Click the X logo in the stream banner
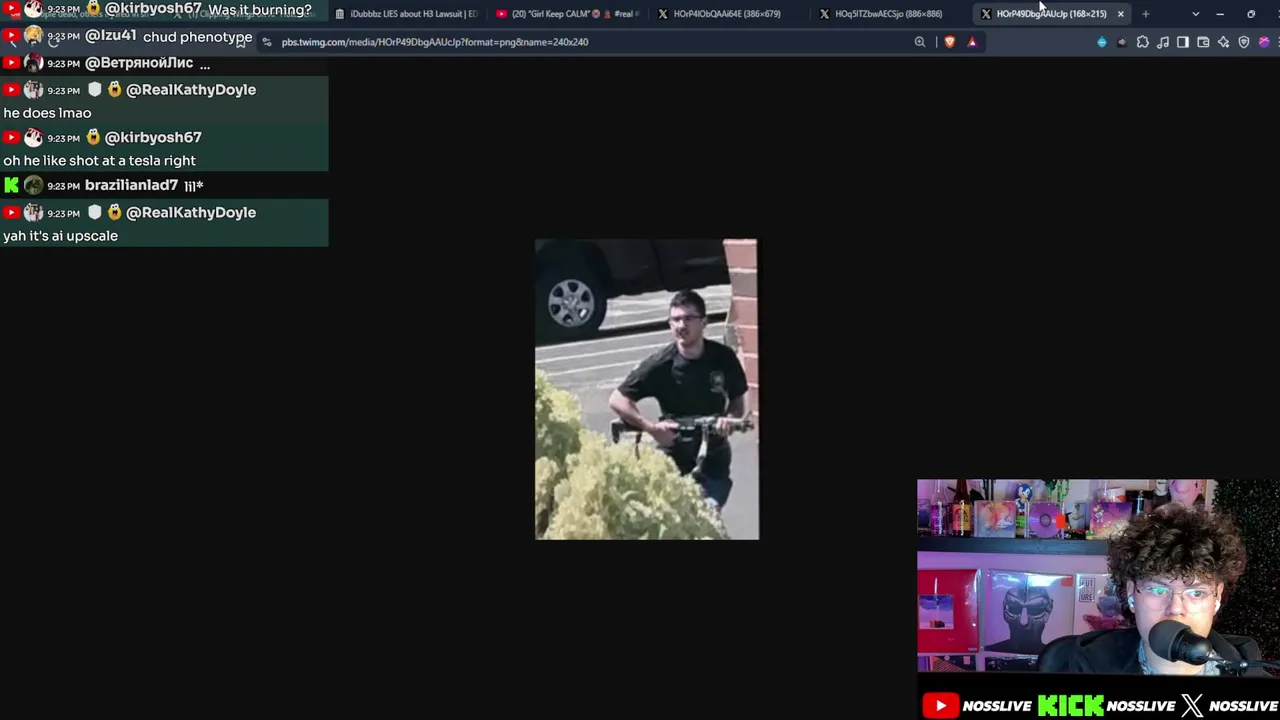 (x=1191, y=706)
